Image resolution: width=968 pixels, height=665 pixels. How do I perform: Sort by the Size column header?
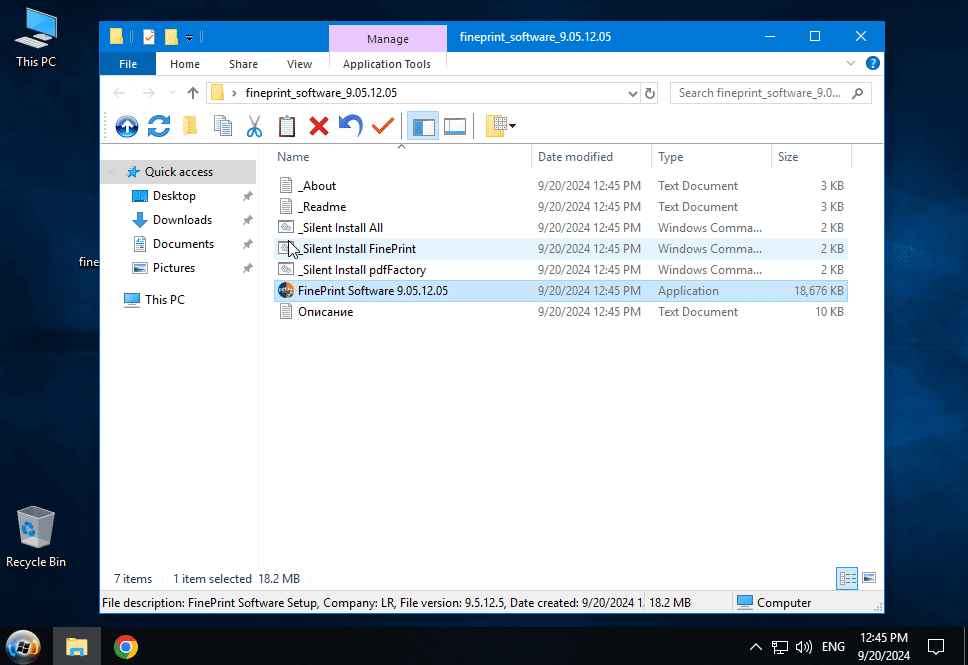click(811, 157)
